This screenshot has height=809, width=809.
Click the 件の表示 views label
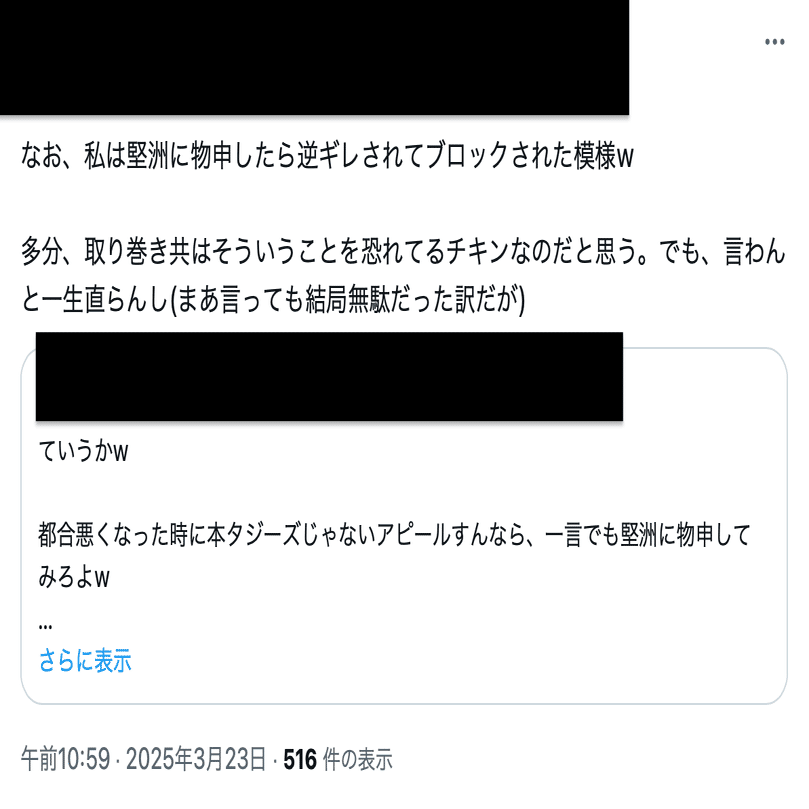coord(358,759)
